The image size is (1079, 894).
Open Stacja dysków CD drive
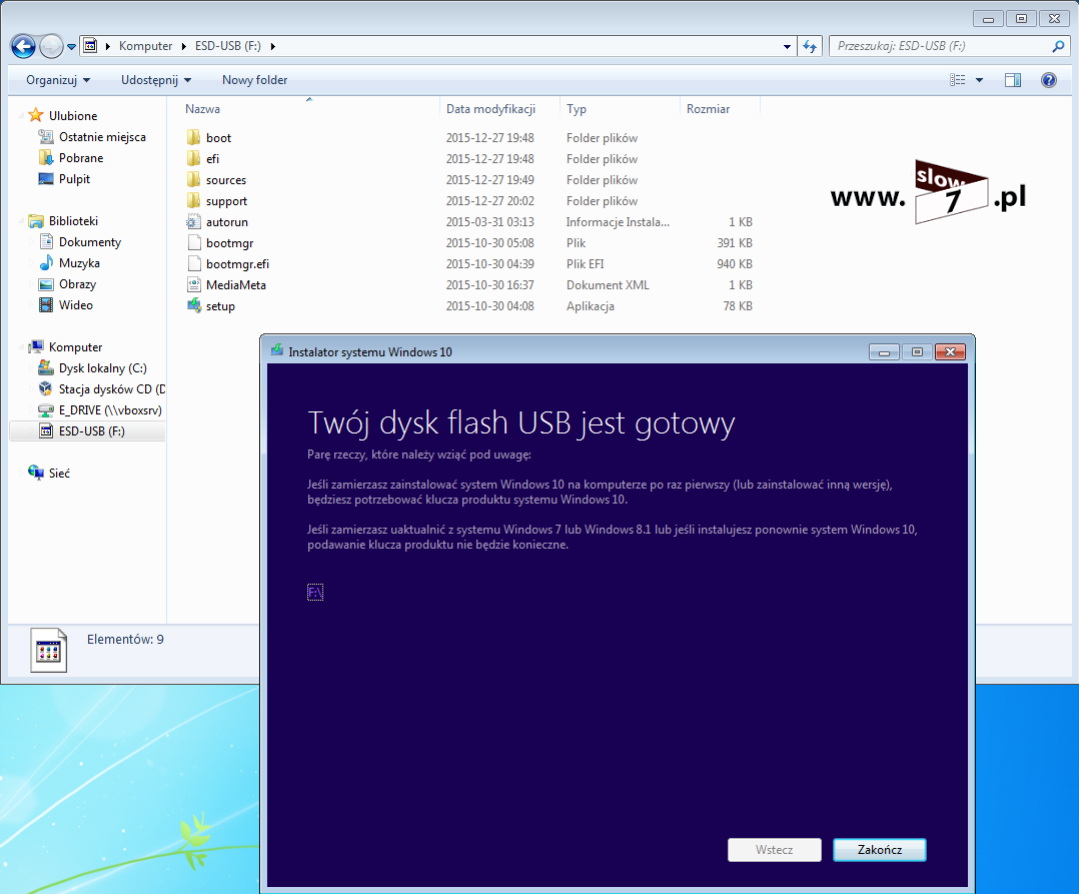click(x=111, y=389)
